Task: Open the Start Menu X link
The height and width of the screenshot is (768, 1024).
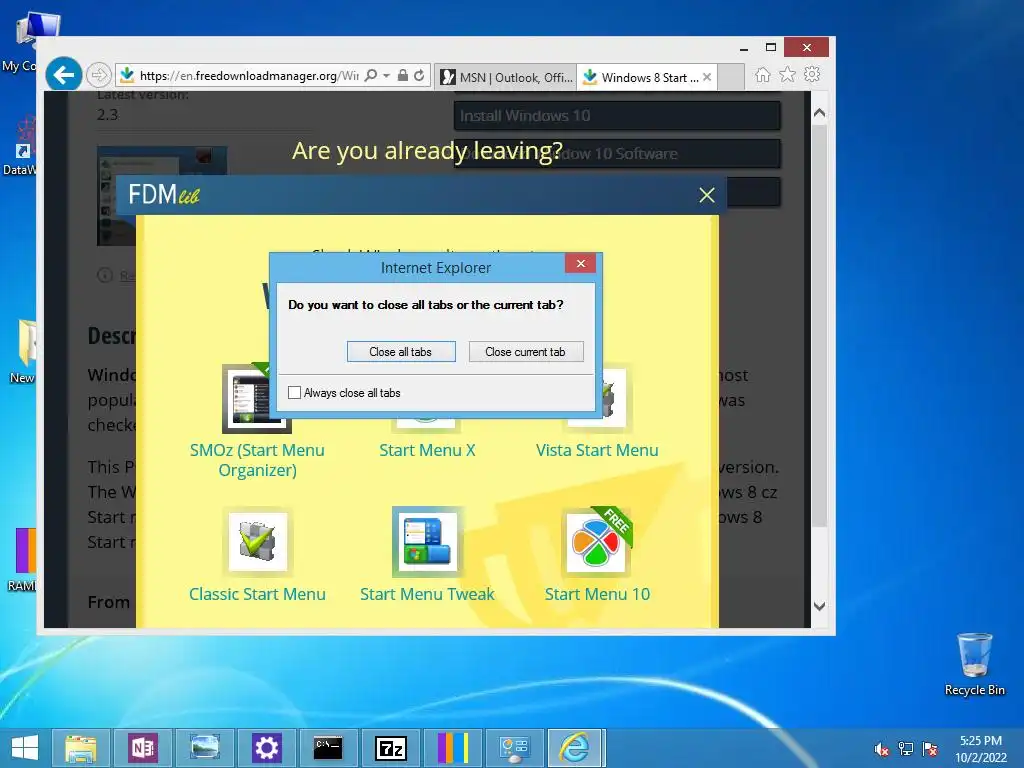Action: [x=427, y=450]
